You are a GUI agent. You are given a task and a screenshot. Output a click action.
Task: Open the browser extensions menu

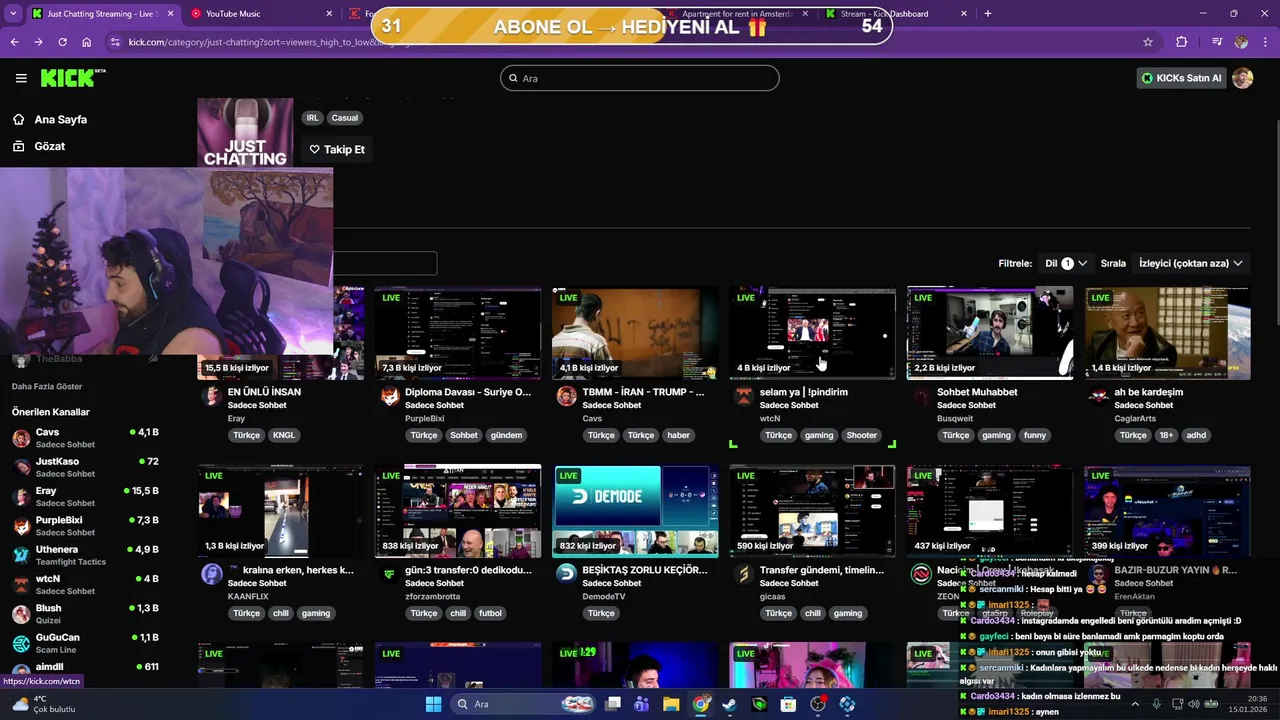[x=1181, y=42]
